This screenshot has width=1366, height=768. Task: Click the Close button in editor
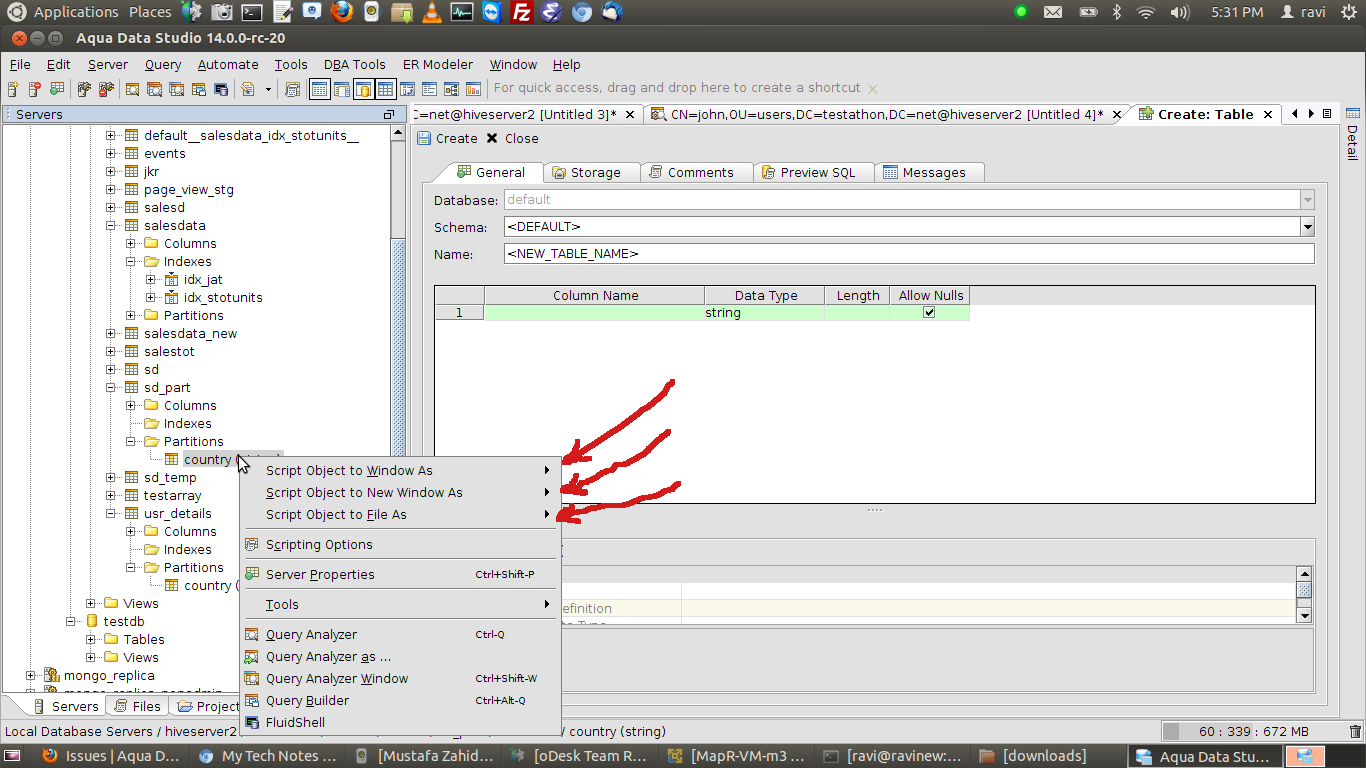(x=512, y=138)
